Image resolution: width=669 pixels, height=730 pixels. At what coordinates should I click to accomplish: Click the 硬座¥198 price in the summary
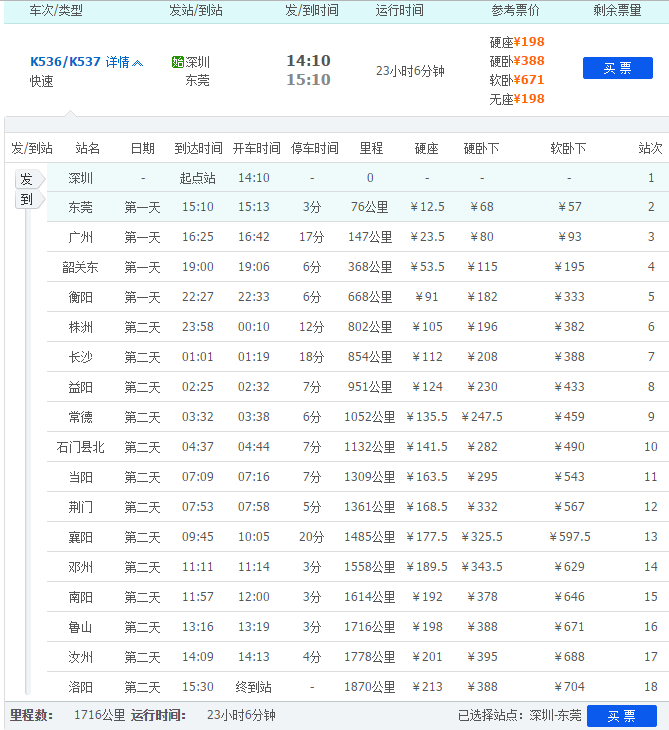pos(517,42)
